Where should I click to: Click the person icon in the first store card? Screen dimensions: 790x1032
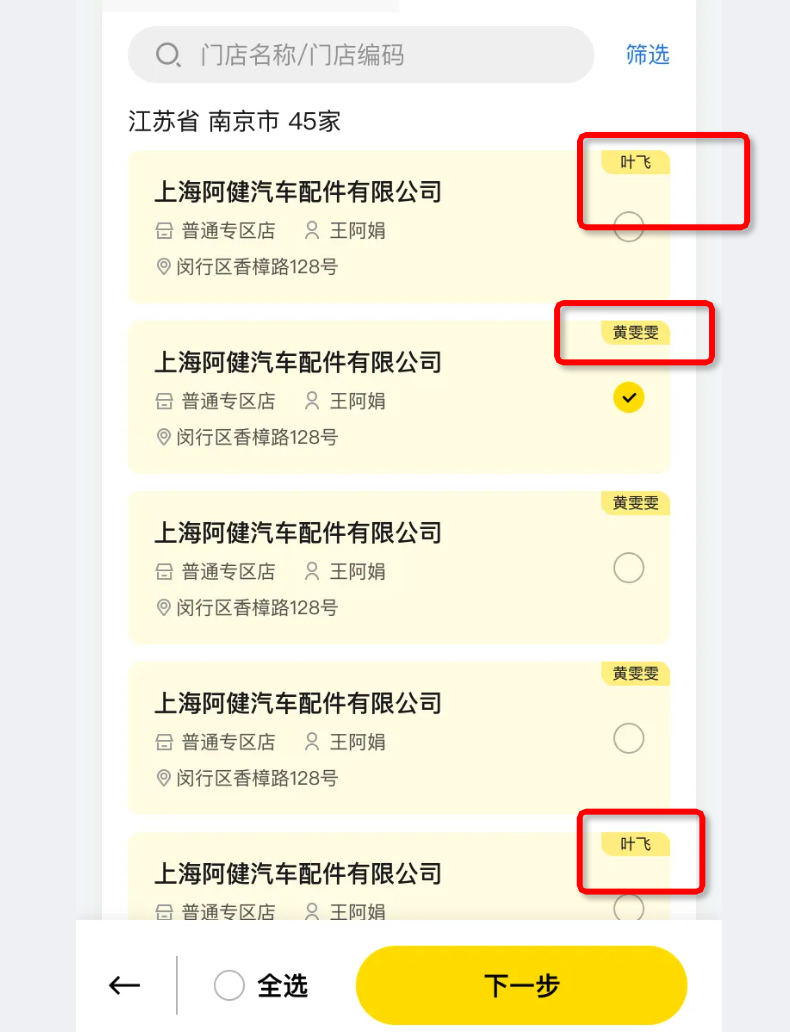312,231
